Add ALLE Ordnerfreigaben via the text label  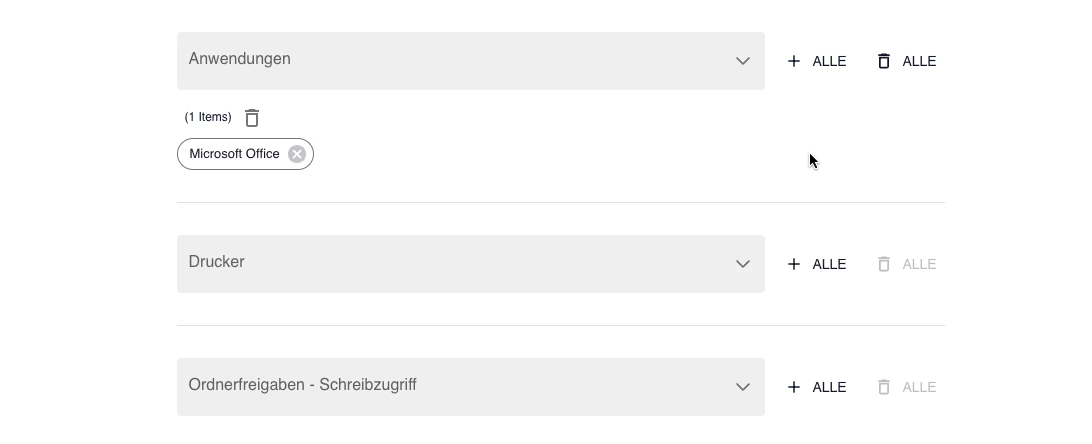click(829, 387)
